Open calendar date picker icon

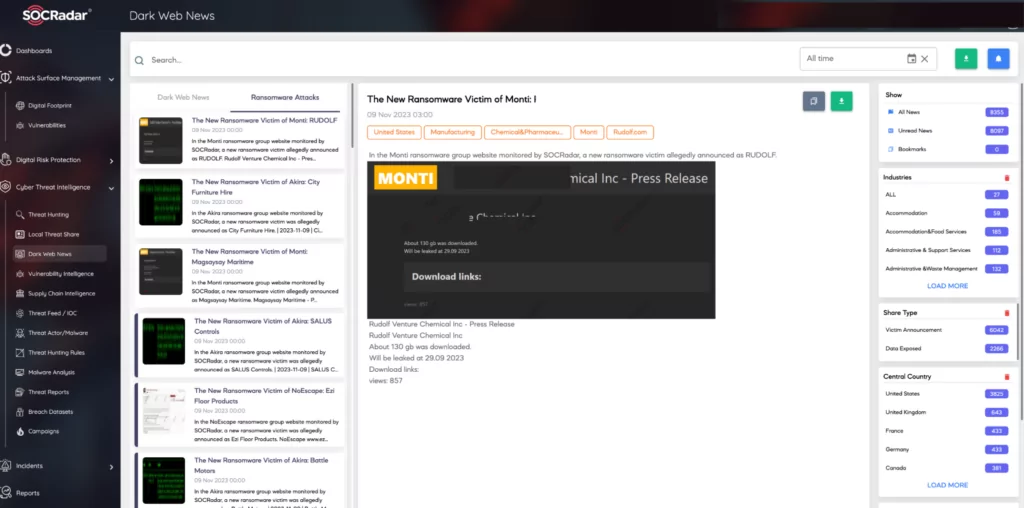tap(912, 59)
